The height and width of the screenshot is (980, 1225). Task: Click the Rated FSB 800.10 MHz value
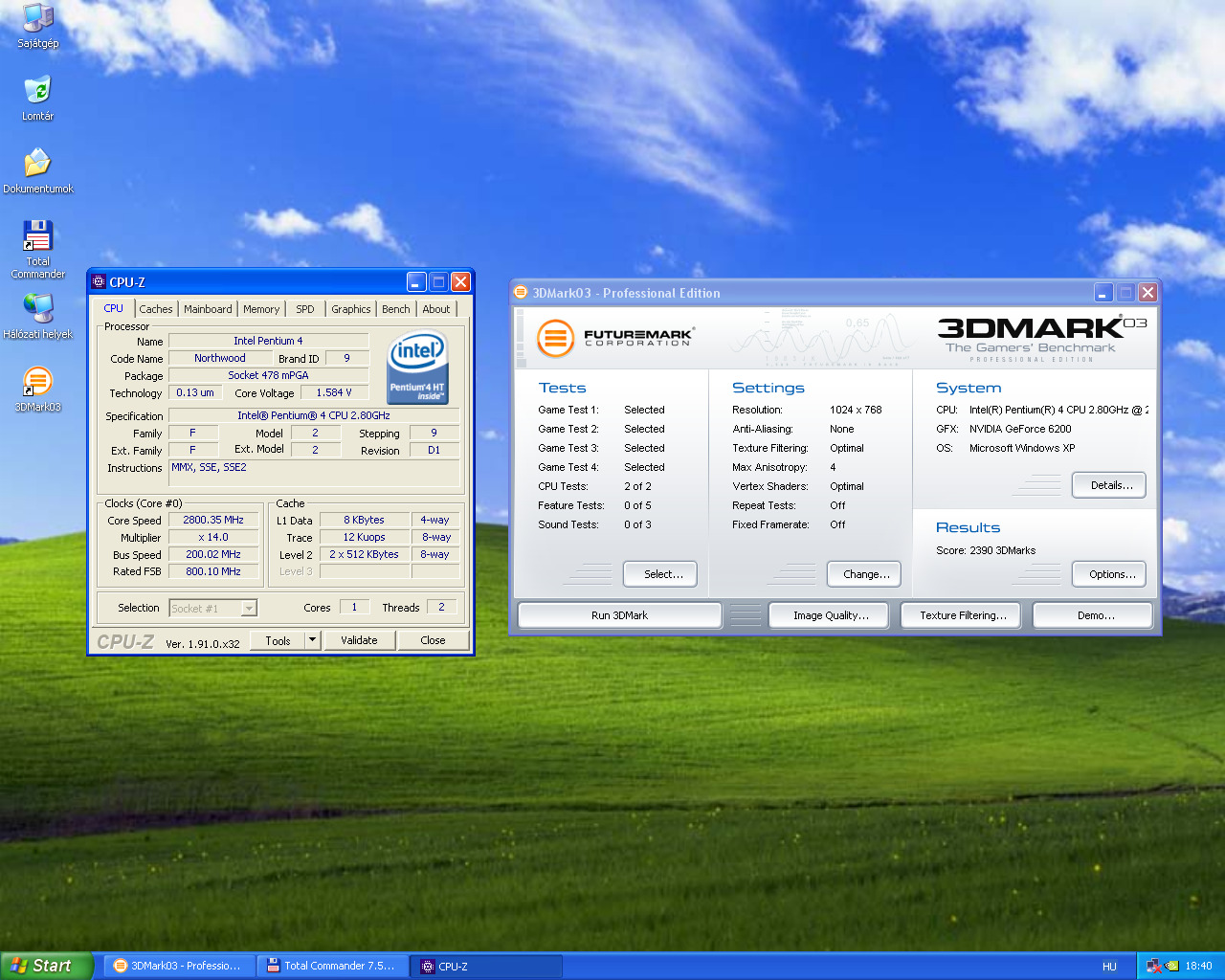pos(213,571)
